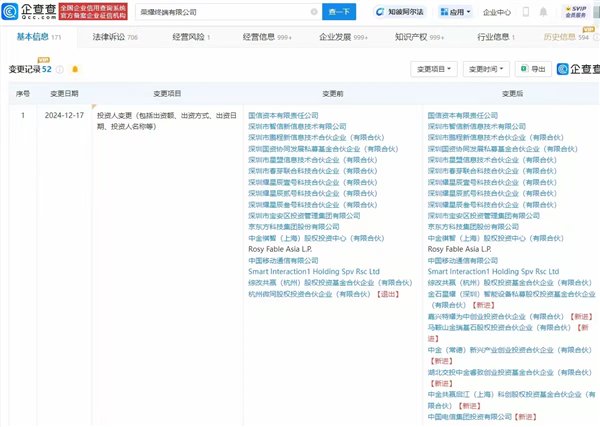Click the company name search input field
Image resolution: width=600 pixels, height=427 pixels.
point(222,12)
